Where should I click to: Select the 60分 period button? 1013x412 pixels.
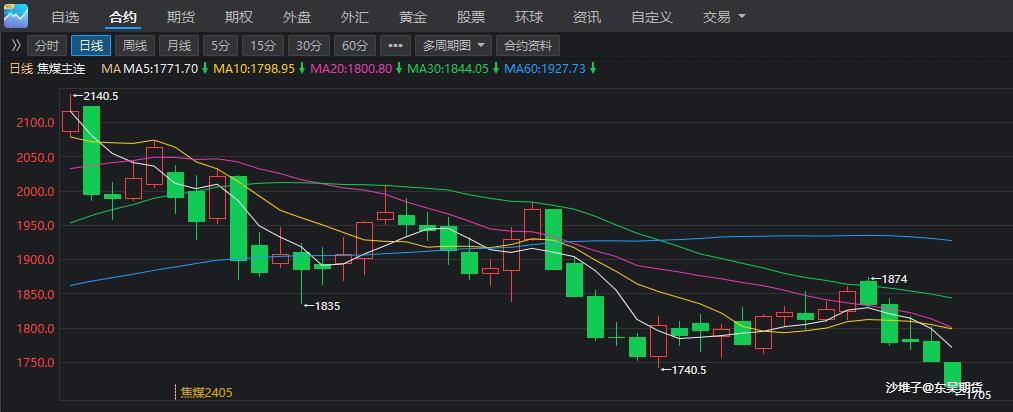click(x=355, y=45)
